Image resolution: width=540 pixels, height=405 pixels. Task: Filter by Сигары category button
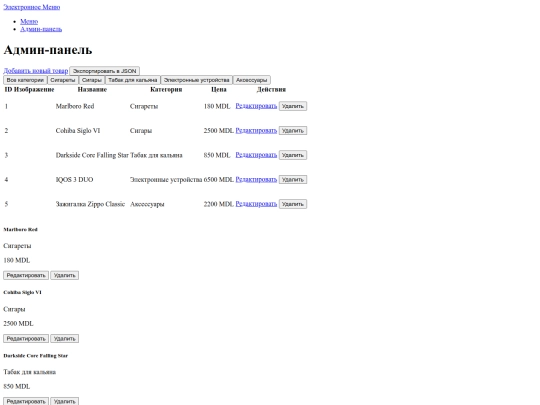[92, 80]
